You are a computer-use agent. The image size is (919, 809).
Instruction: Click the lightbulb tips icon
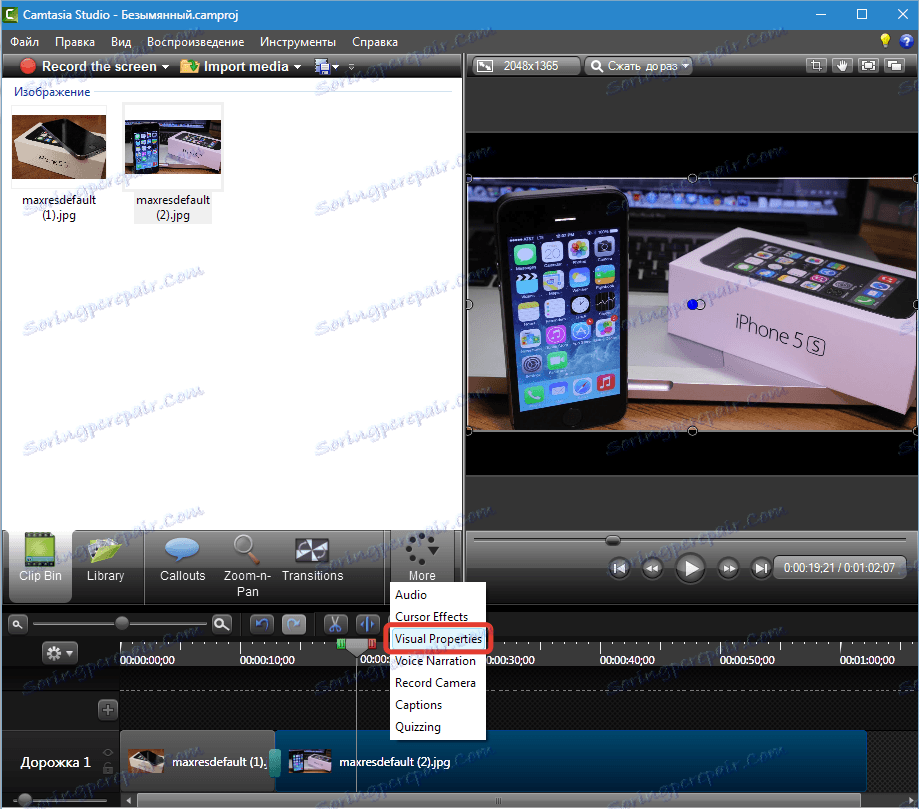(885, 40)
